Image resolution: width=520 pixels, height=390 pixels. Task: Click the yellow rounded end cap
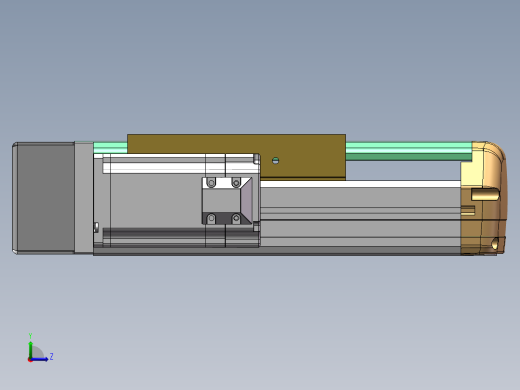tap(484, 198)
